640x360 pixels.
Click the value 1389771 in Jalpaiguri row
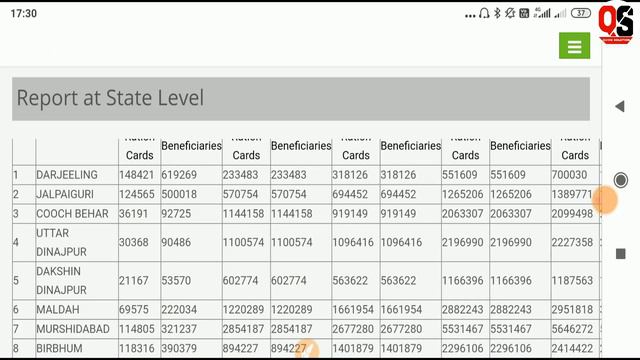click(x=572, y=194)
